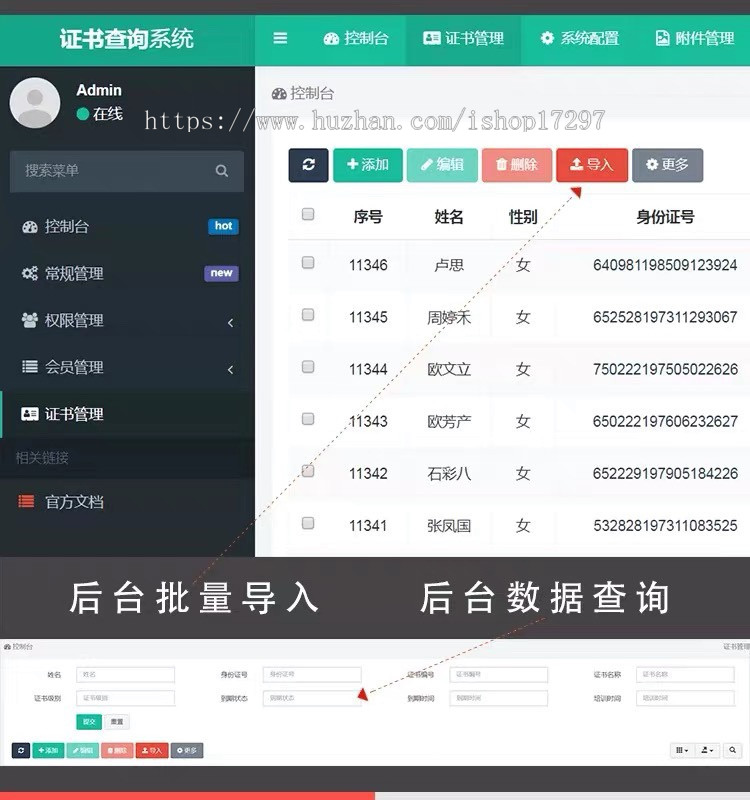Click the 控制台 breadcrumb dashboard icon
750x800 pixels.
coord(279,94)
